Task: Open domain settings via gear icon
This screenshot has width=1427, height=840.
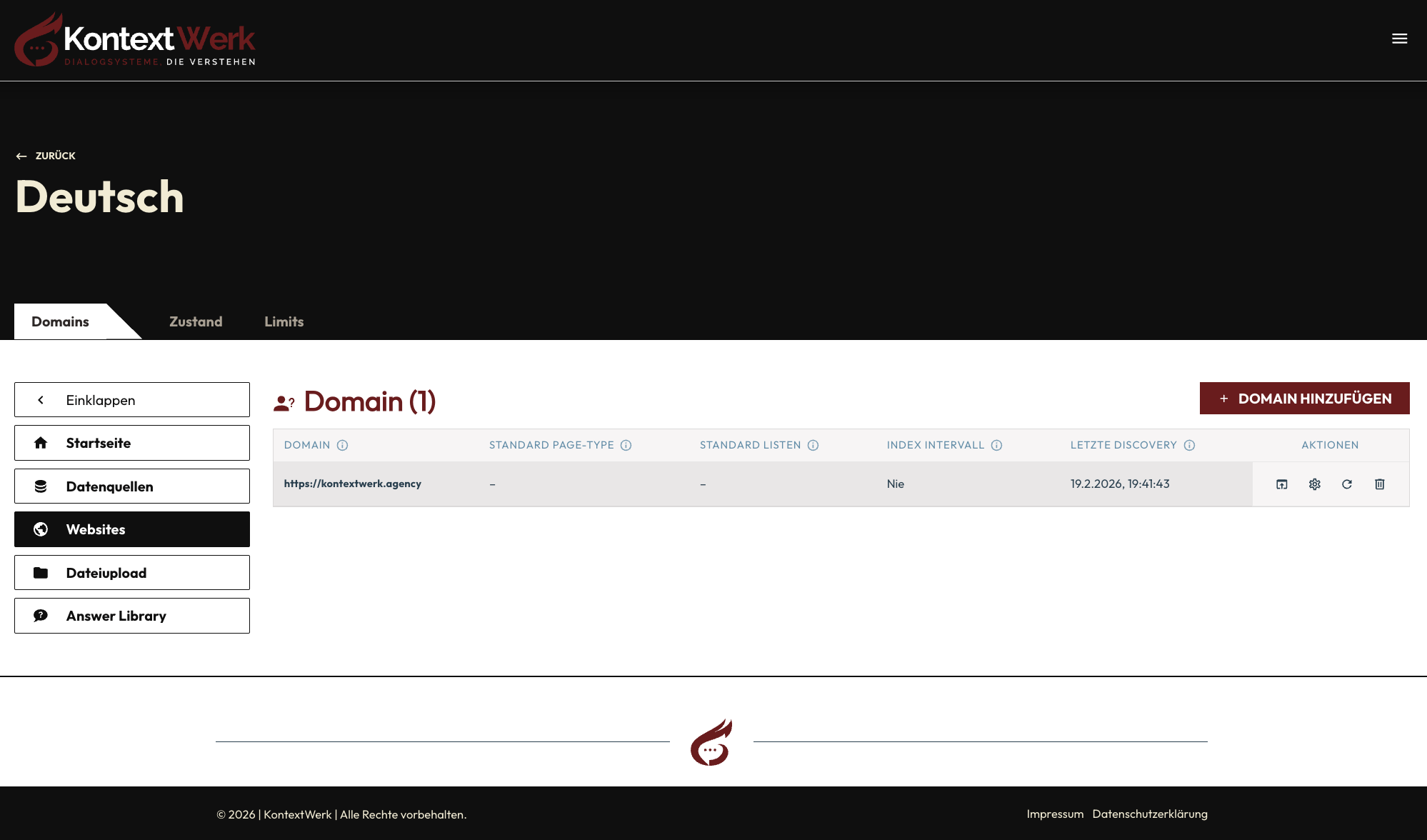Action: (x=1314, y=484)
